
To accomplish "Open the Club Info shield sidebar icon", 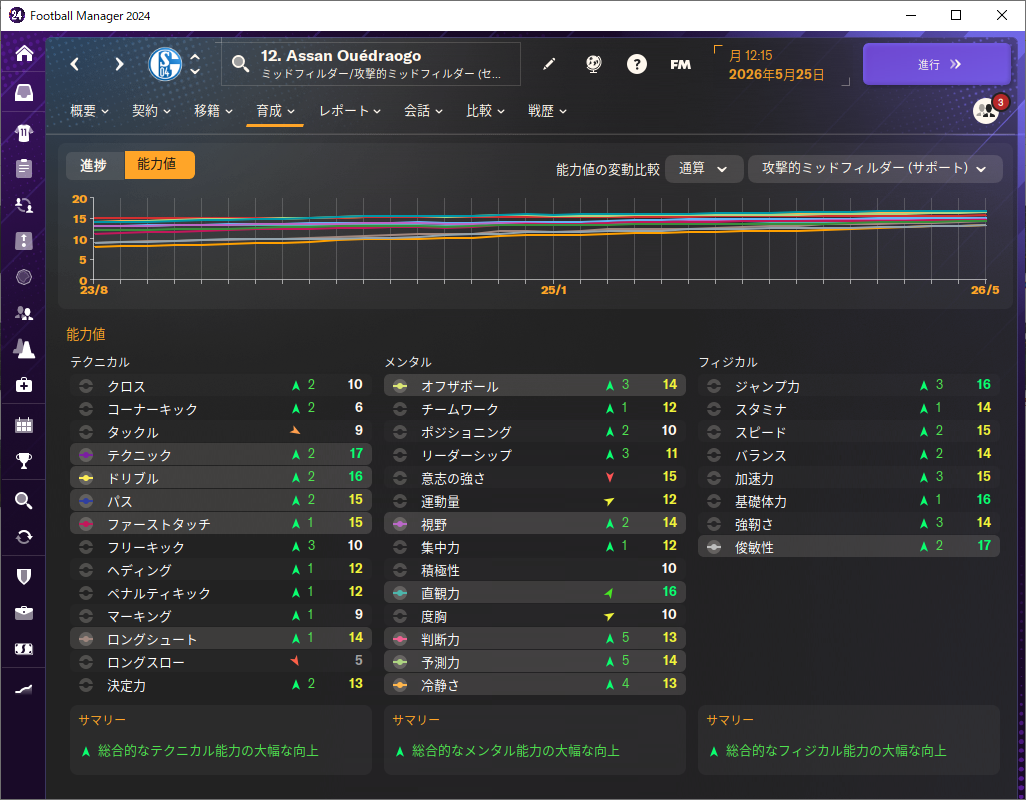I will click(x=24, y=576).
